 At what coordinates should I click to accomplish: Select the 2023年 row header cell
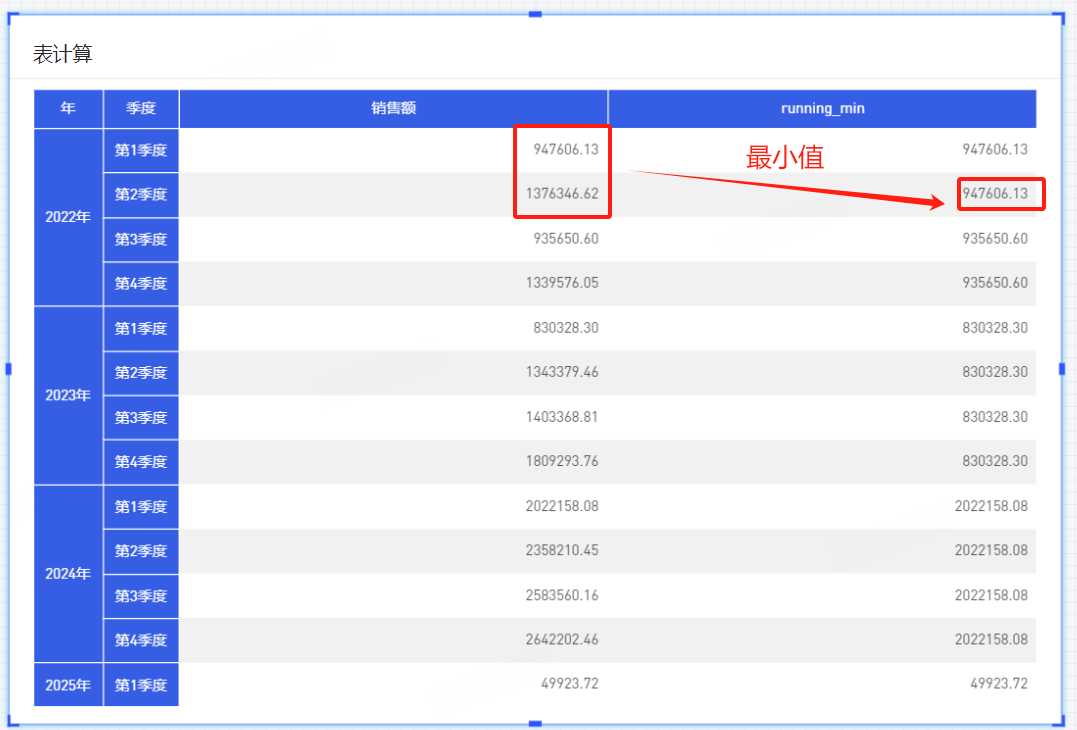(x=68, y=395)
